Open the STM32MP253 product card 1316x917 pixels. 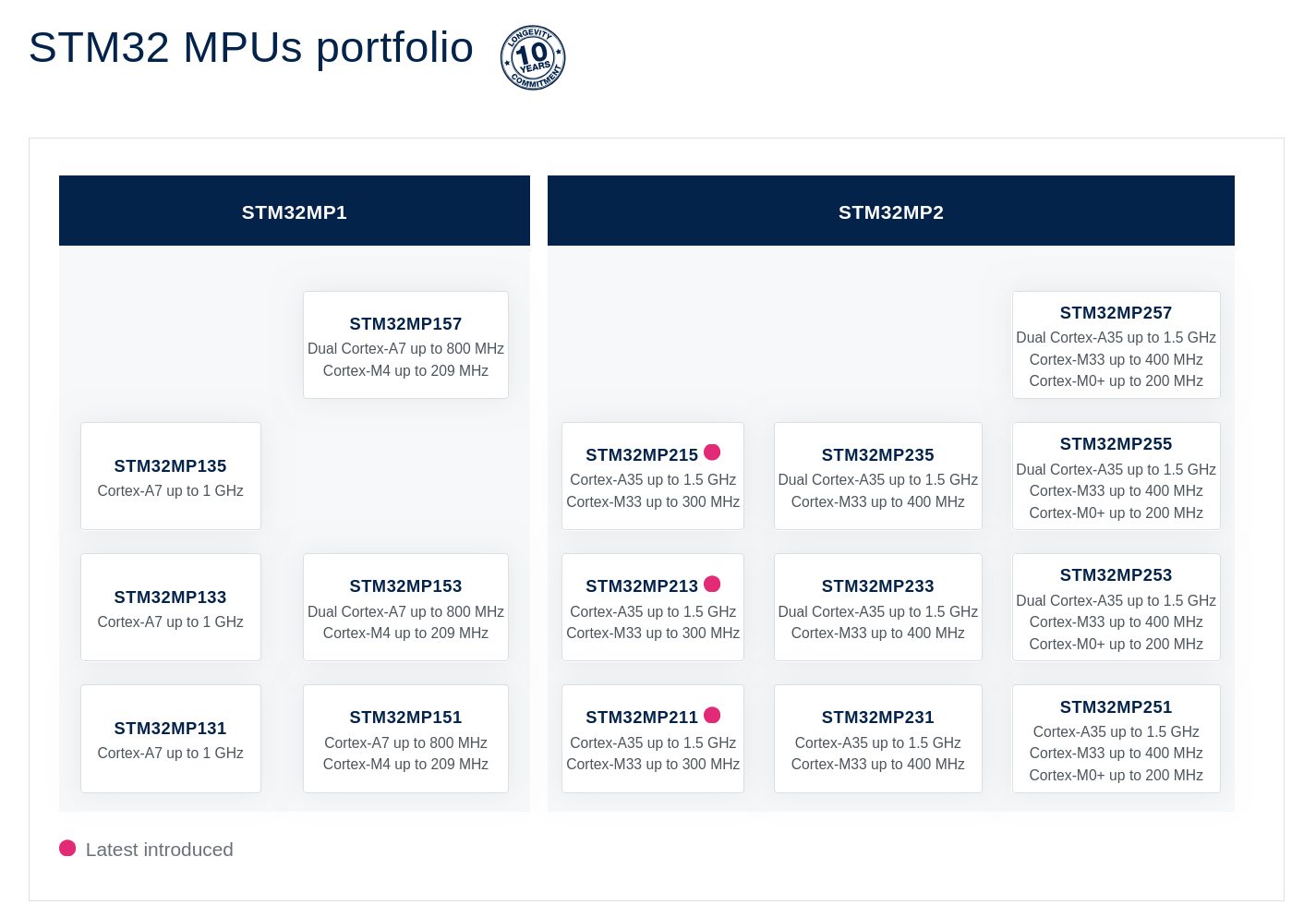pos(1117,608)
